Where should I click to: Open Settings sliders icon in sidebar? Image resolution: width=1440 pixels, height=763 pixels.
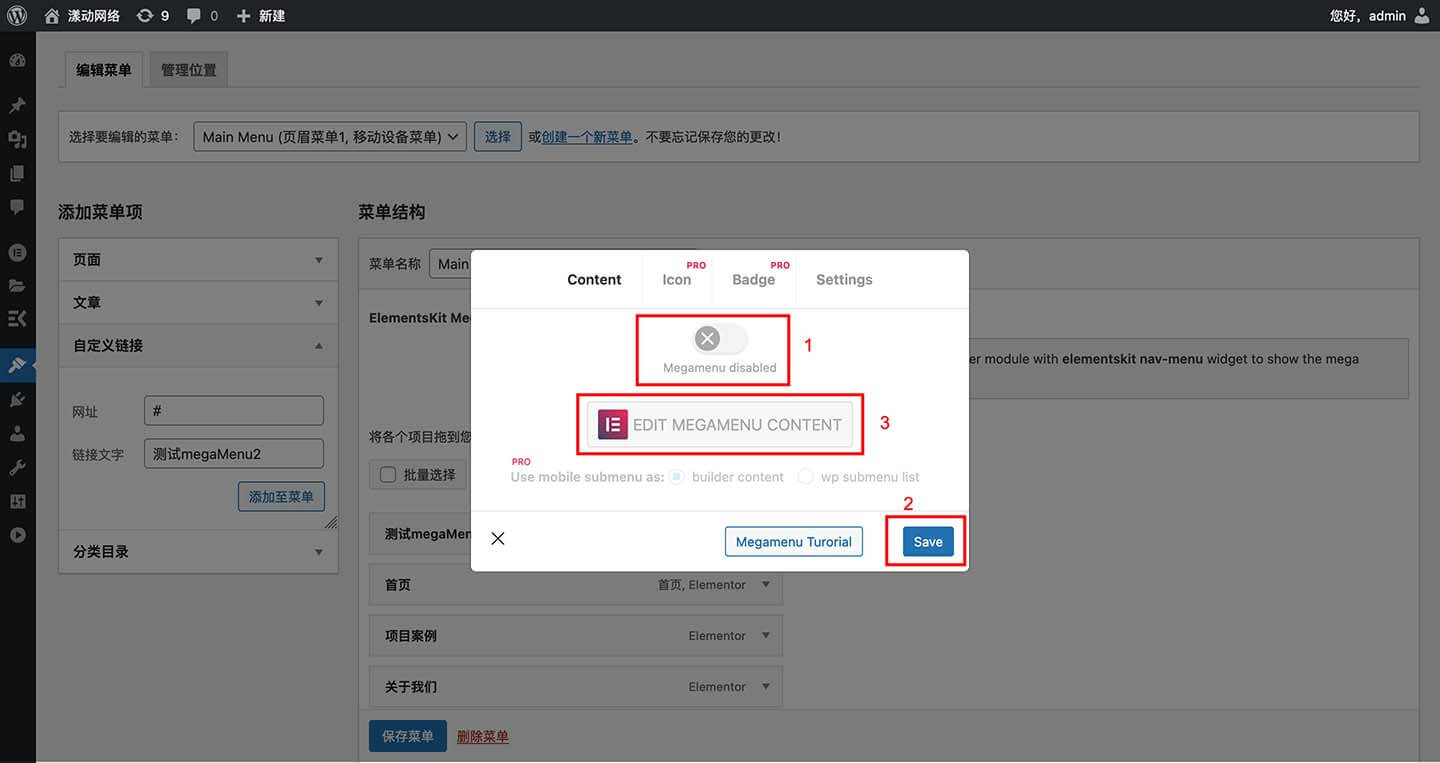(17, 502)
